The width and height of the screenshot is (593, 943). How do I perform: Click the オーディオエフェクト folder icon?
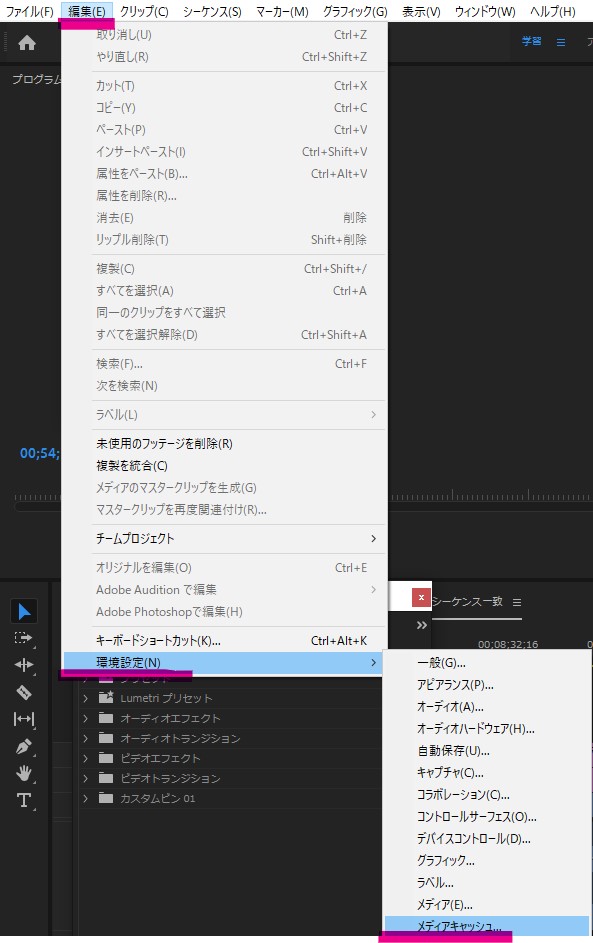[106, 718]
